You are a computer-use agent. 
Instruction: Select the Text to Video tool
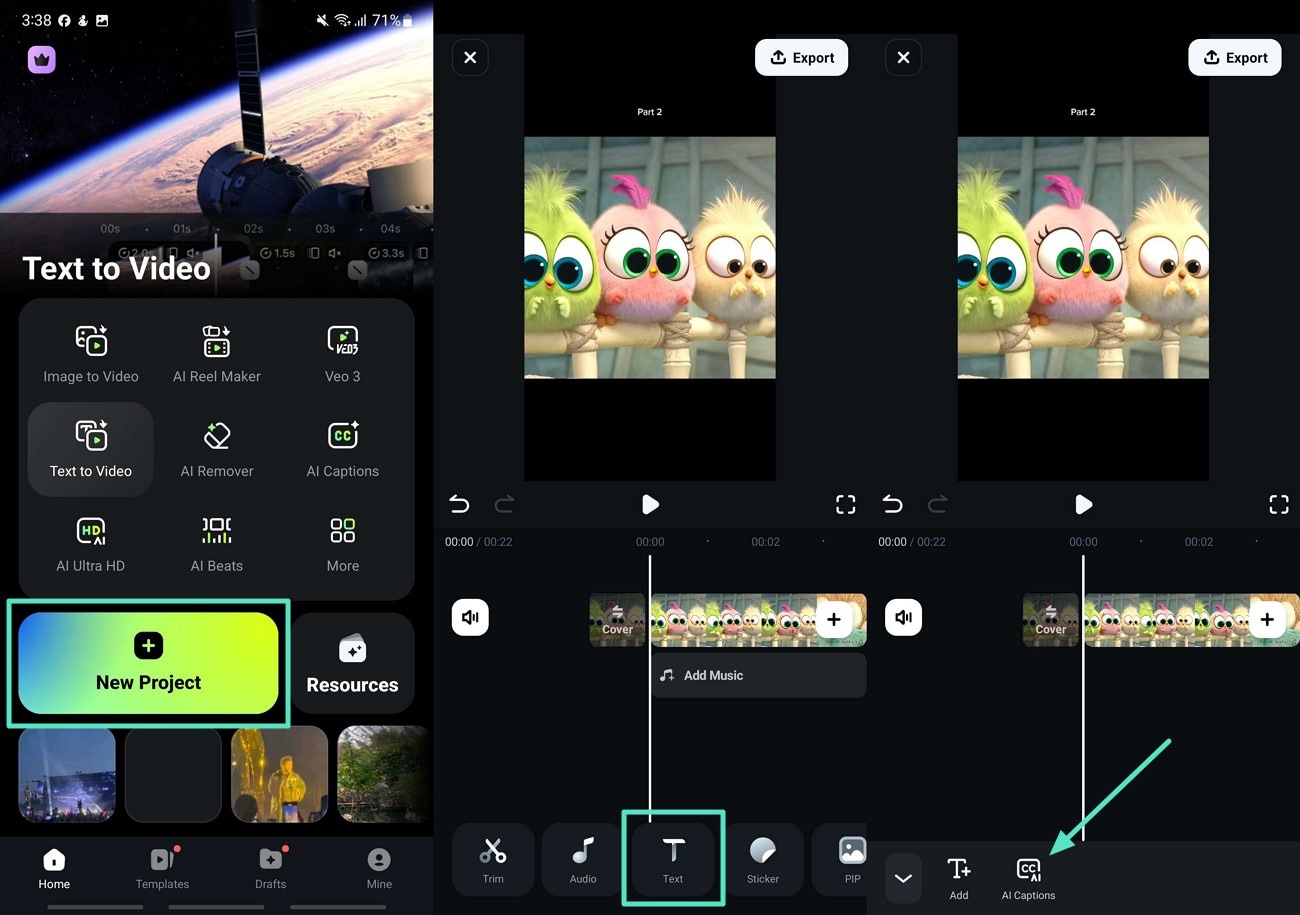91,450
